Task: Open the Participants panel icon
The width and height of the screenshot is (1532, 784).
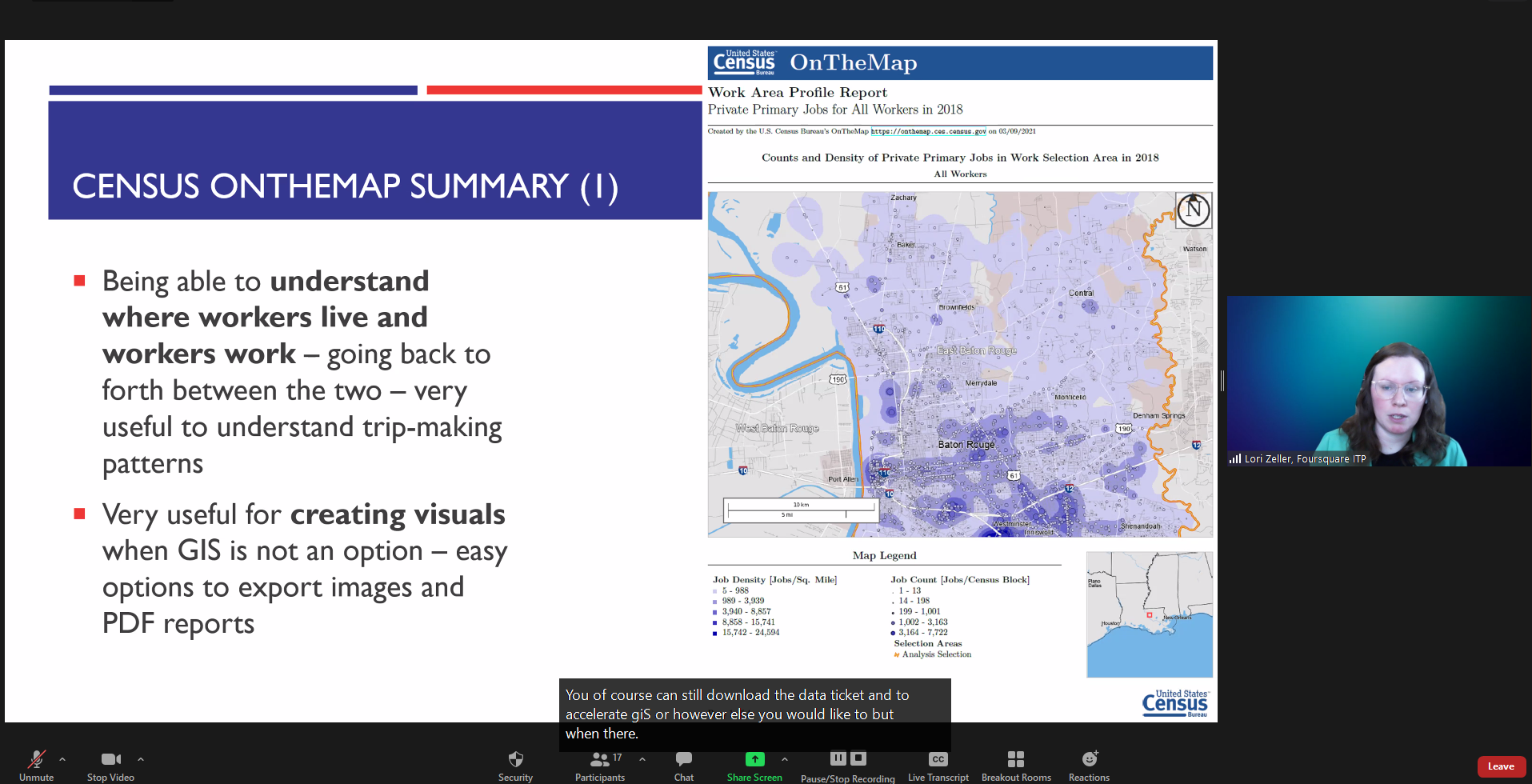Action: pos(599,759)
